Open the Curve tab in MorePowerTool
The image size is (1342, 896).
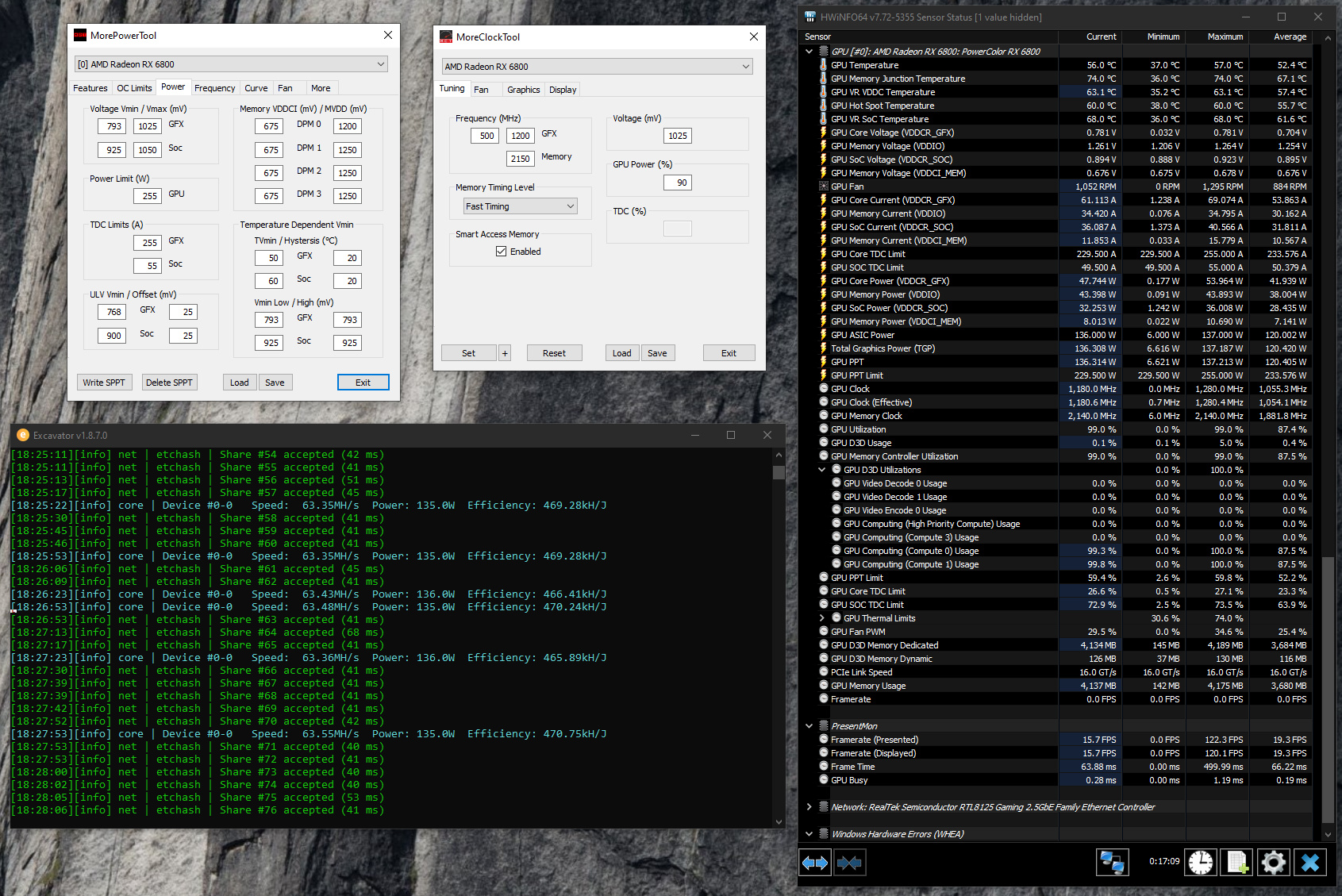(256, 88)
